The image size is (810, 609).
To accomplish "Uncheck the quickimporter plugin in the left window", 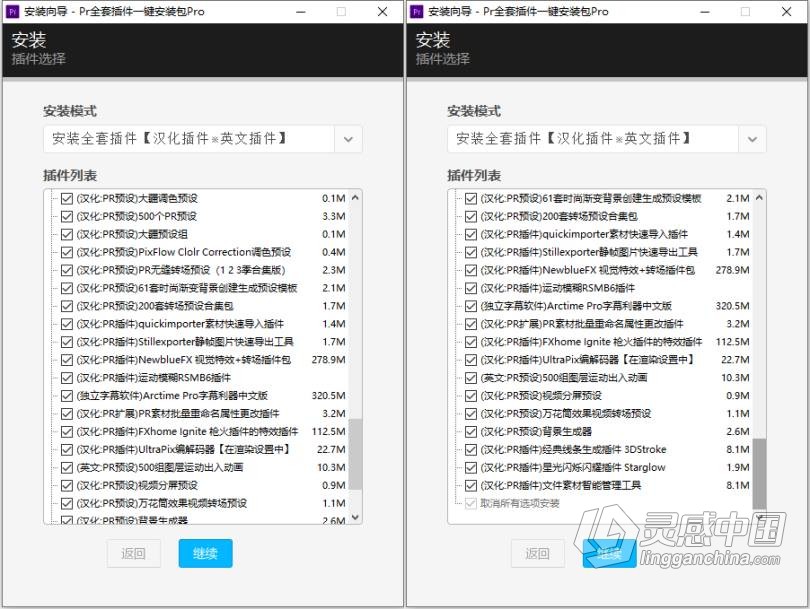I will [67, 324].
